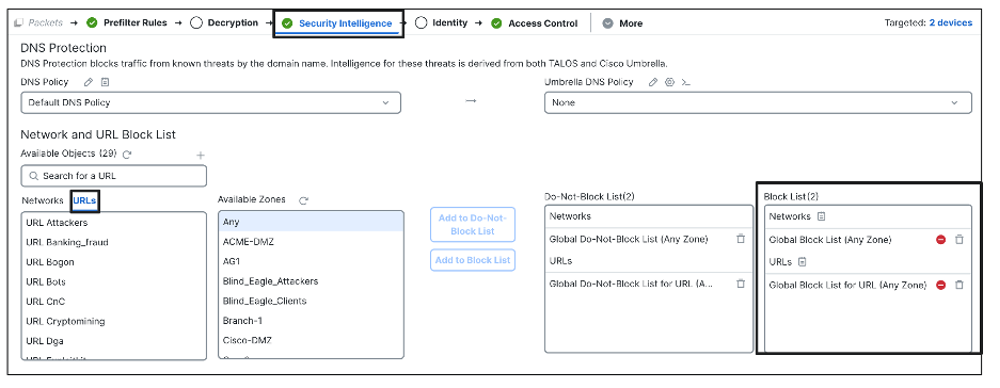The height and width of the screenshot is (388, 1000).
Task: Refresh the Available Objects list
Action: [x=127, y=154]
